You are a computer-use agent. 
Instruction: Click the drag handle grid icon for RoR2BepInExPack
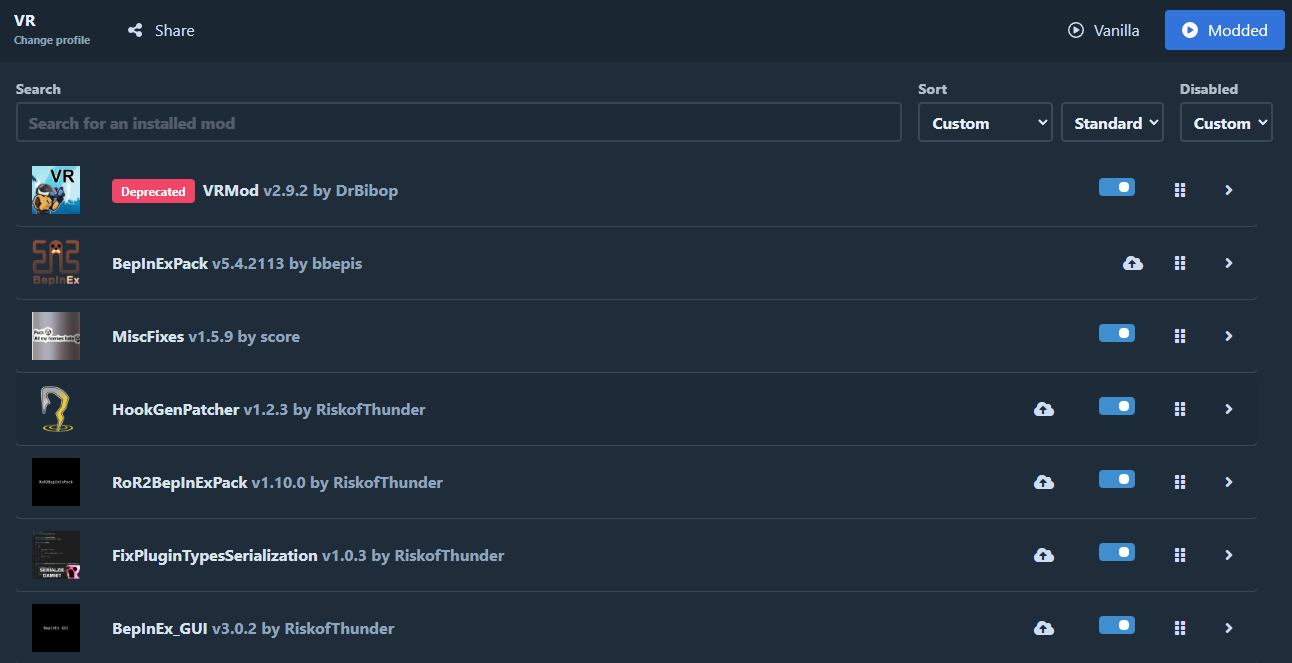coord(1180,482)
